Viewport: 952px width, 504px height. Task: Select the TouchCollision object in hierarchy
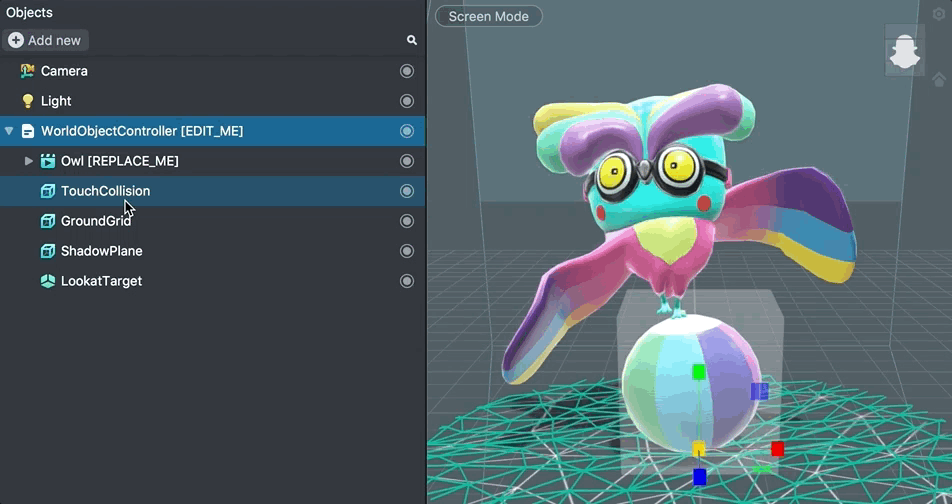tap(105, 191)
